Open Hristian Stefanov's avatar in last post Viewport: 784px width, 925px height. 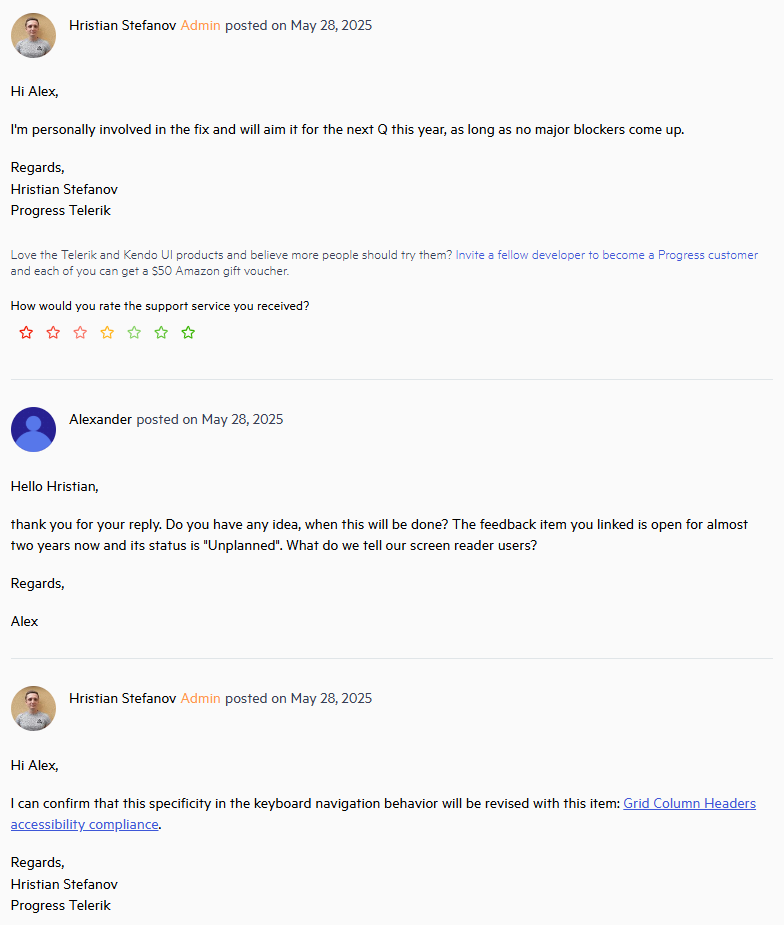tap(34, 708)
